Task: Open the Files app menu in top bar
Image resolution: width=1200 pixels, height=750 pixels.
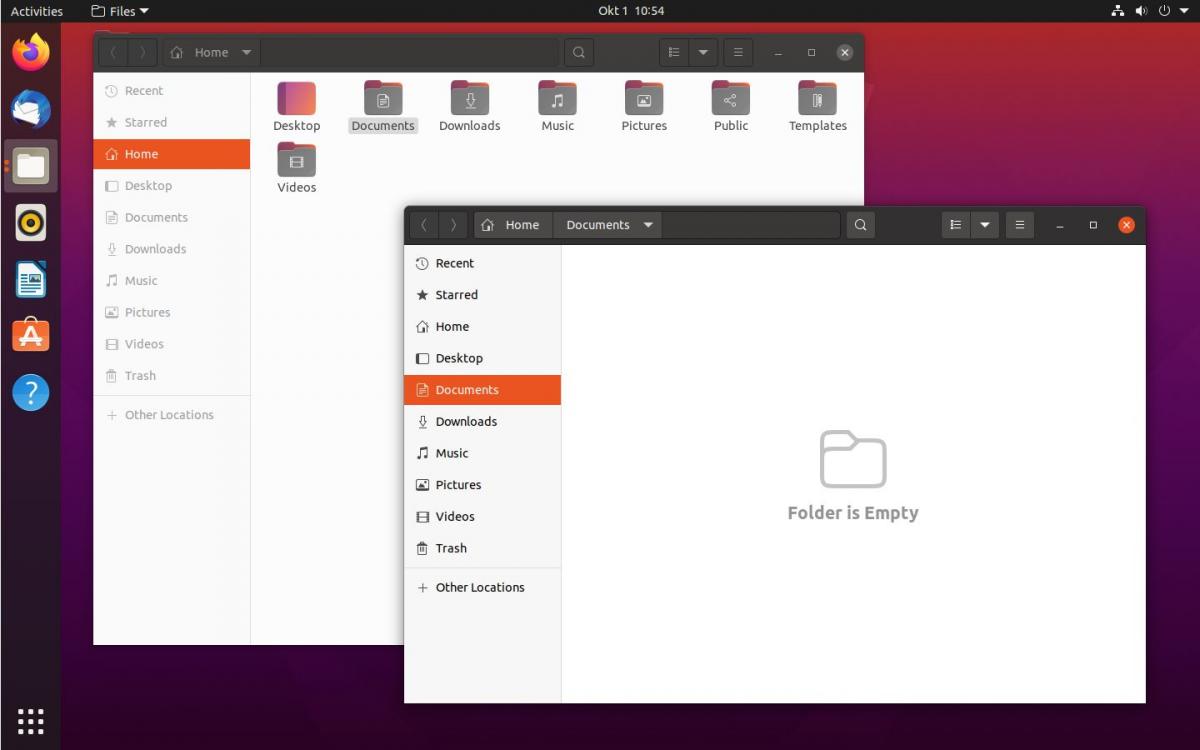Action: pos(120,11)
